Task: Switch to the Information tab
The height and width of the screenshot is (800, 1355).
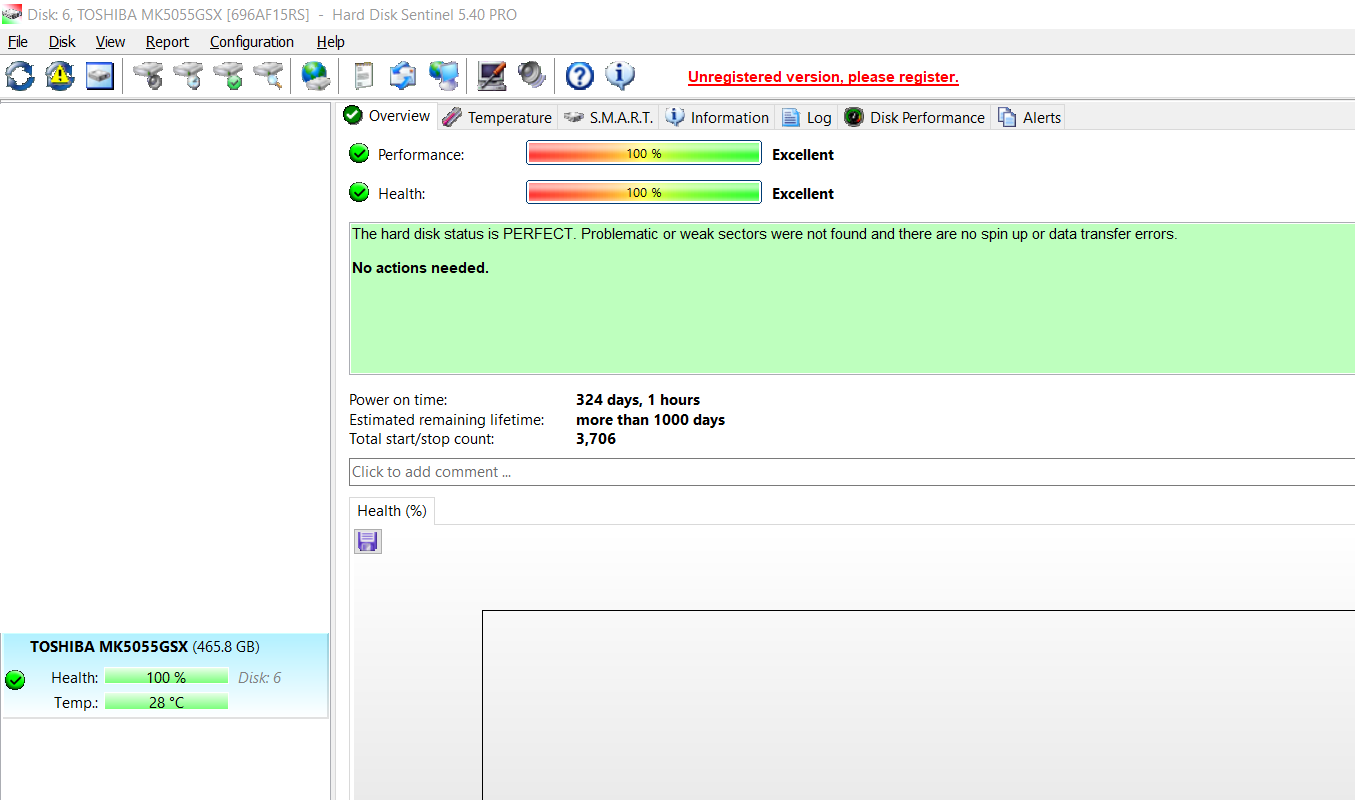Action: point(717,117)
